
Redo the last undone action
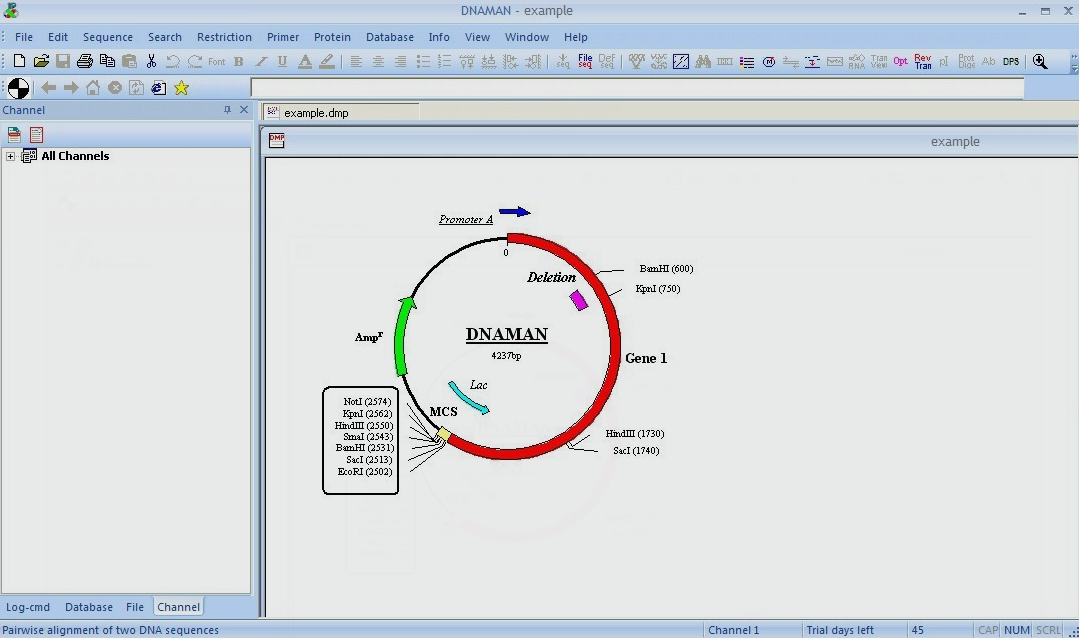195,61
